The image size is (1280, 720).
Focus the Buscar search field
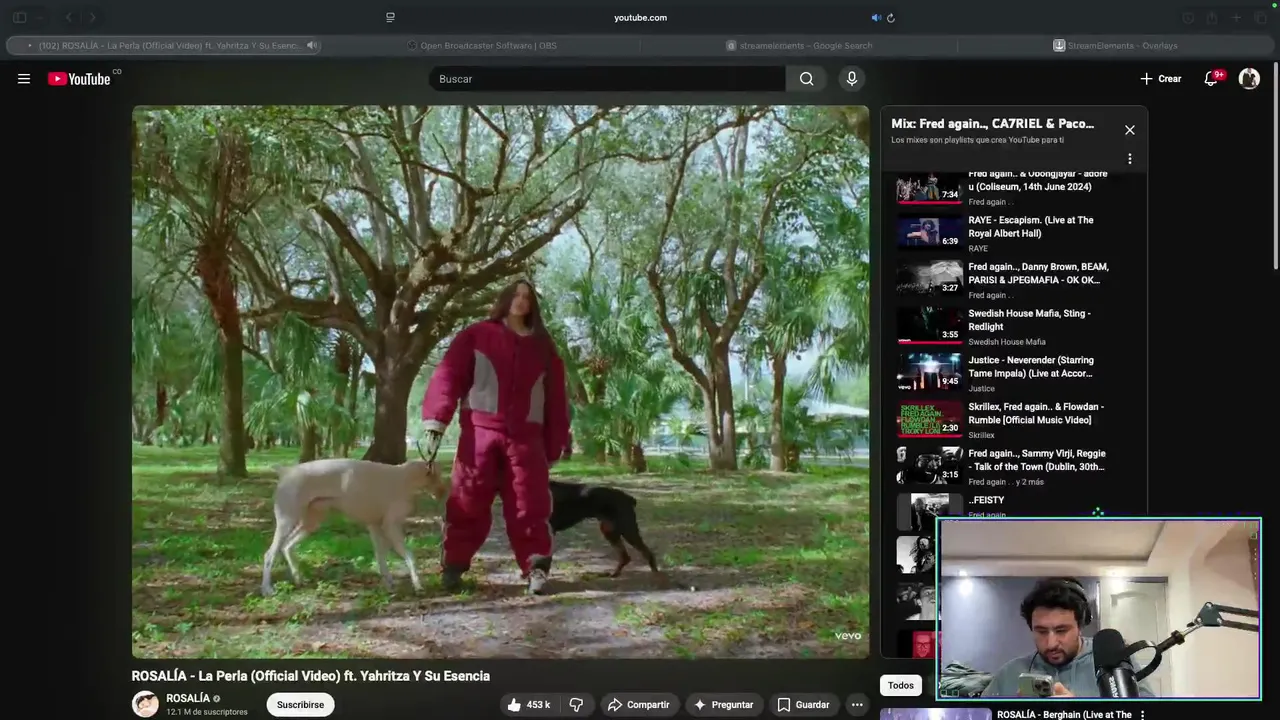607,79
